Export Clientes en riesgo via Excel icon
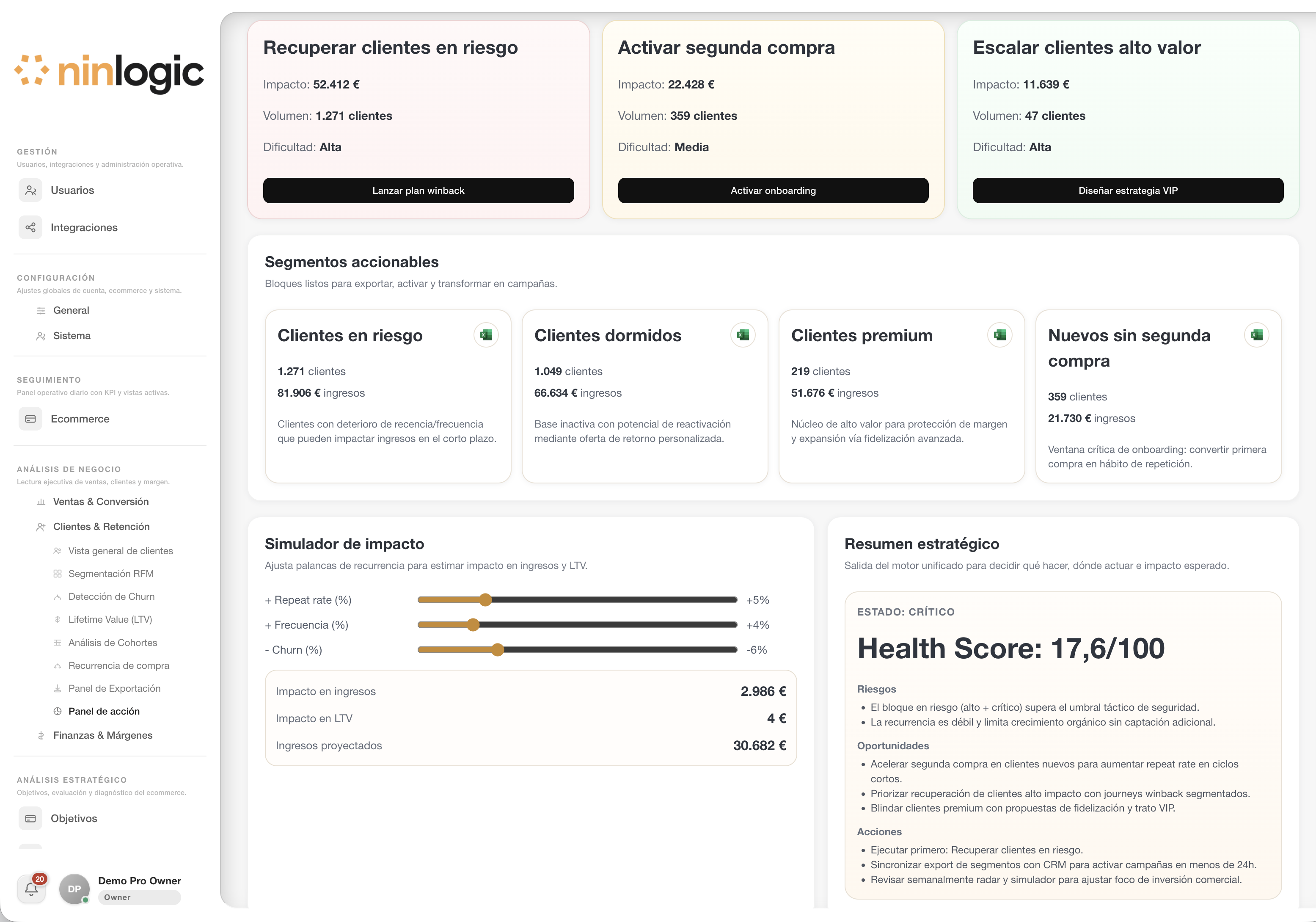Viewport: 1316px width, 922px height. [x=486, y=335]
